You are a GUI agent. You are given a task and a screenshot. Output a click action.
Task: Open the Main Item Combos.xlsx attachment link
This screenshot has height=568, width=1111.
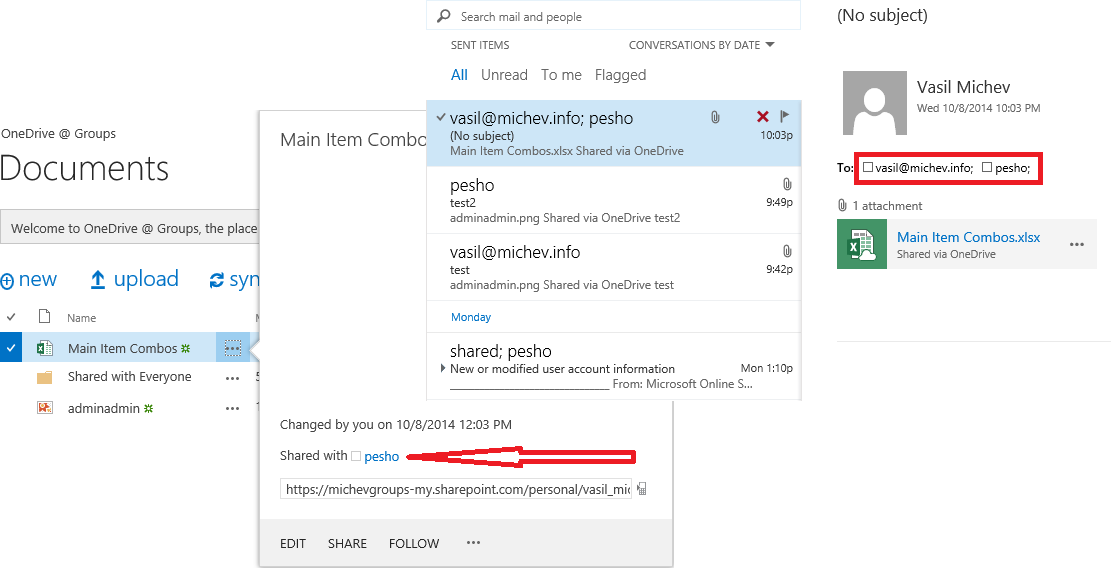point(969,237)
